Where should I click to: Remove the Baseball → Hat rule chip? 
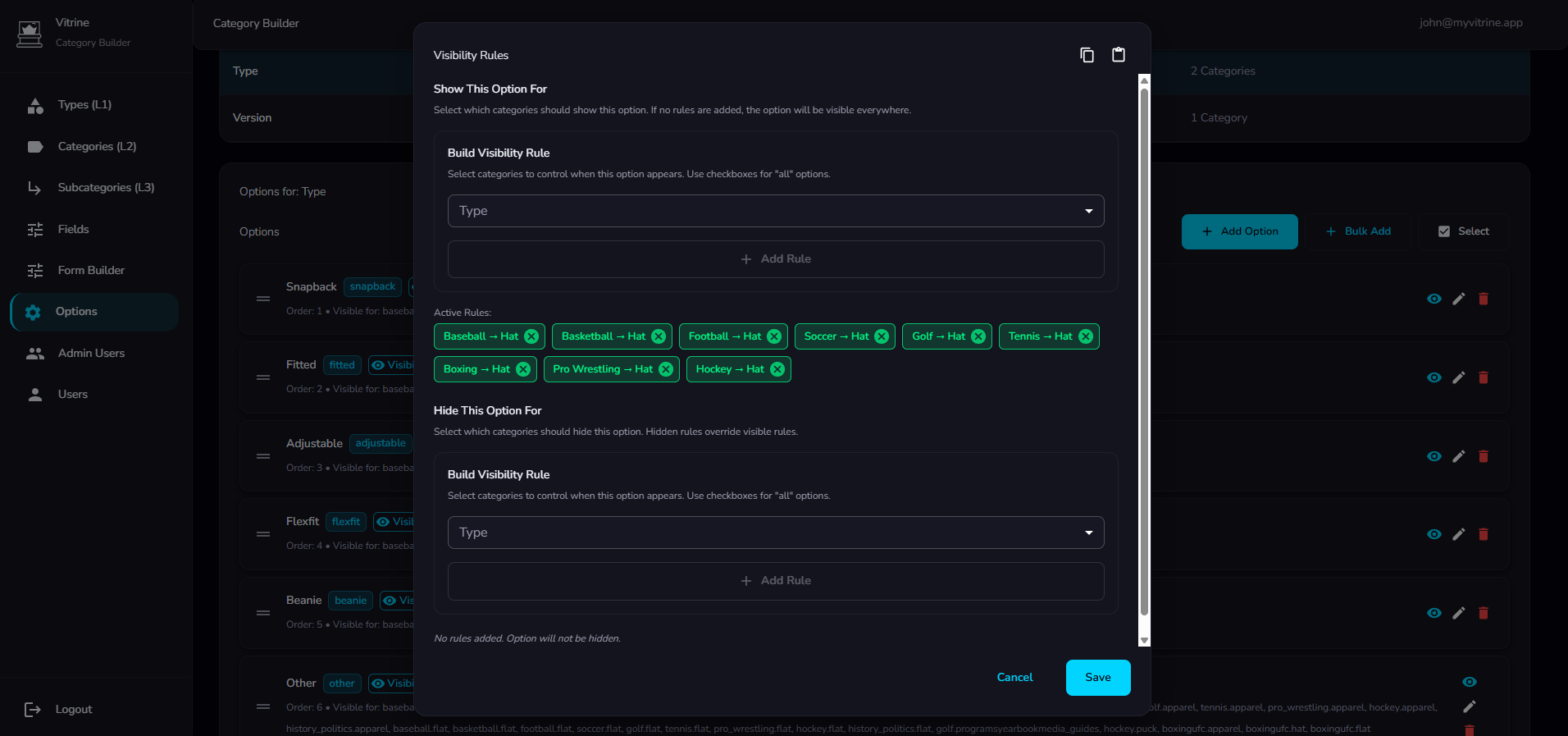[531, 336]
